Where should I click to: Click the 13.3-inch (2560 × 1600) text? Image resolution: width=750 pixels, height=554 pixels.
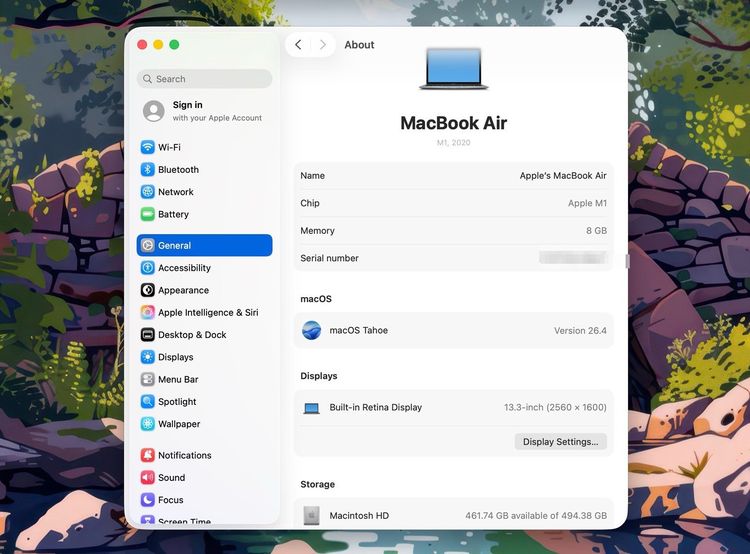(555, 407)
